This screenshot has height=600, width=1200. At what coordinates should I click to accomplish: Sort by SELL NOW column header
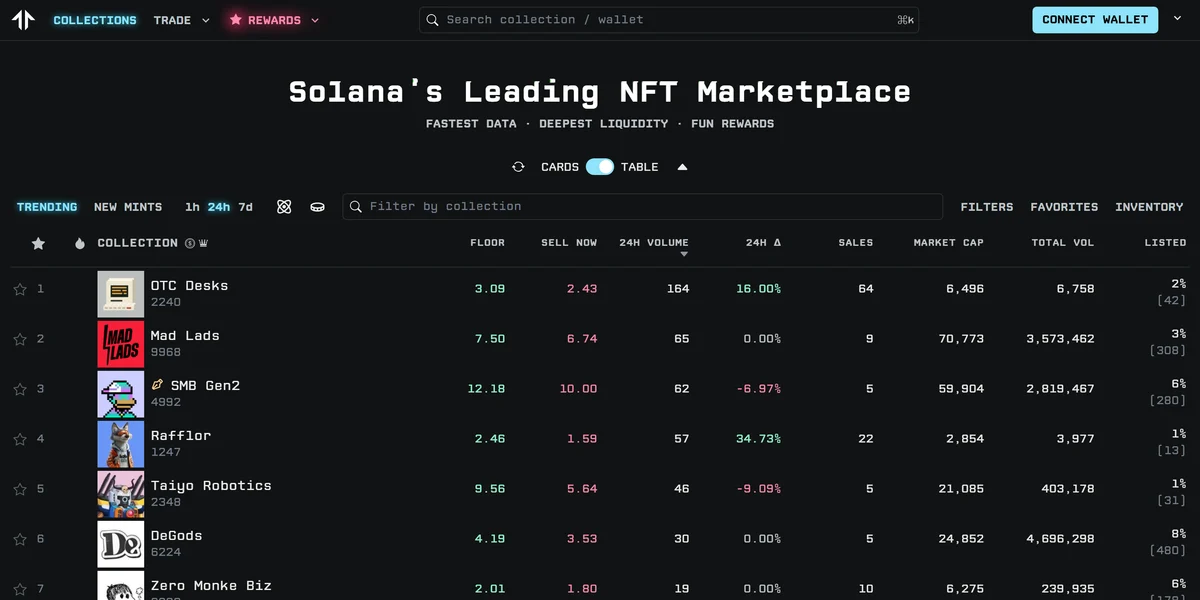(x=569, y=243)
